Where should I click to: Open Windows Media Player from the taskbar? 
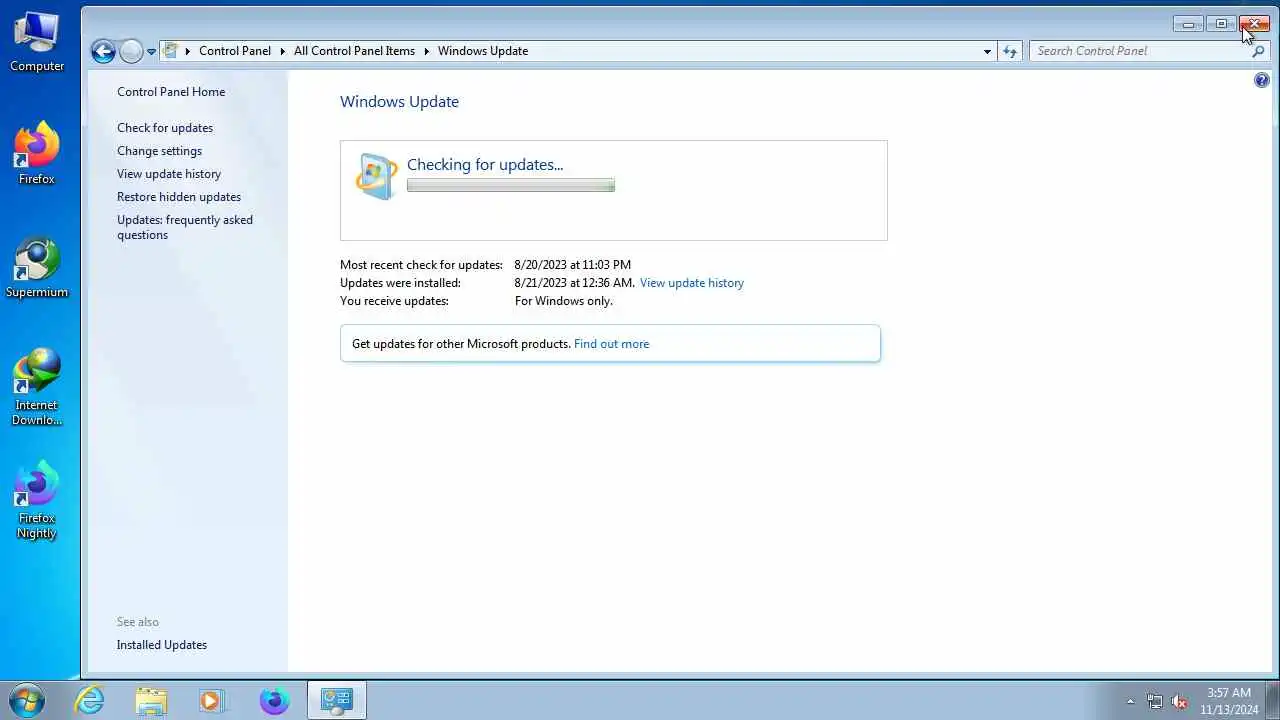coord(212,700)
